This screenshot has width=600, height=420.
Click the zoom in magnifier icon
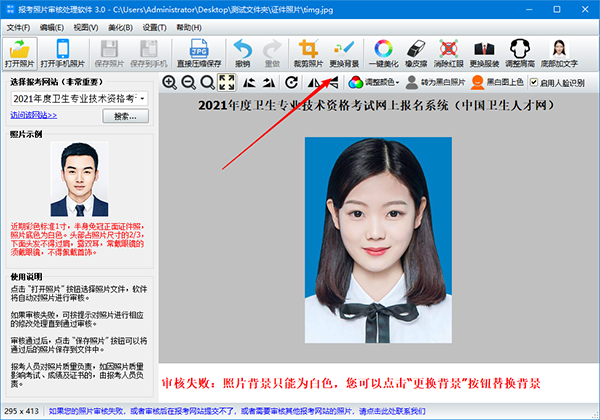coord(170,82)
